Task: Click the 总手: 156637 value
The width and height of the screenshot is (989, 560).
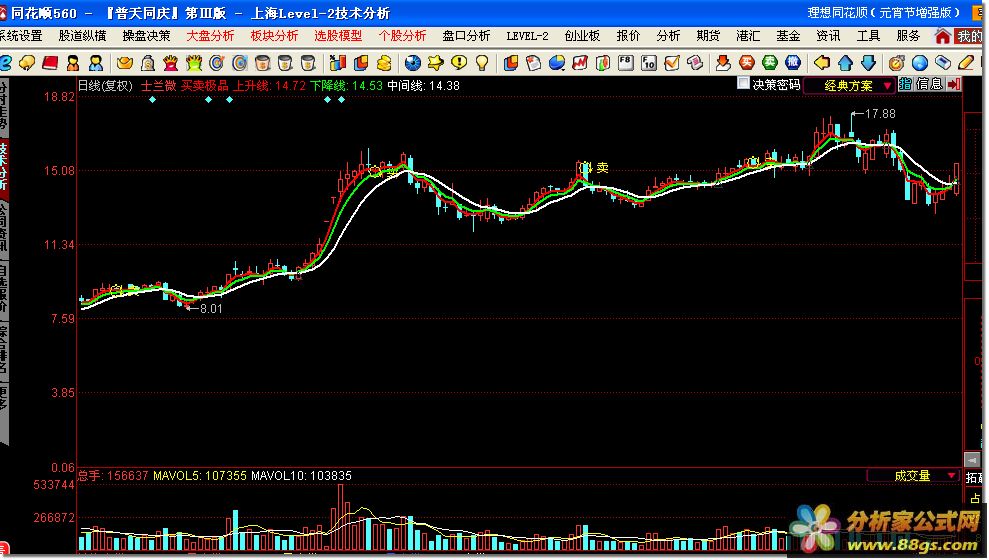Action: 114,475
